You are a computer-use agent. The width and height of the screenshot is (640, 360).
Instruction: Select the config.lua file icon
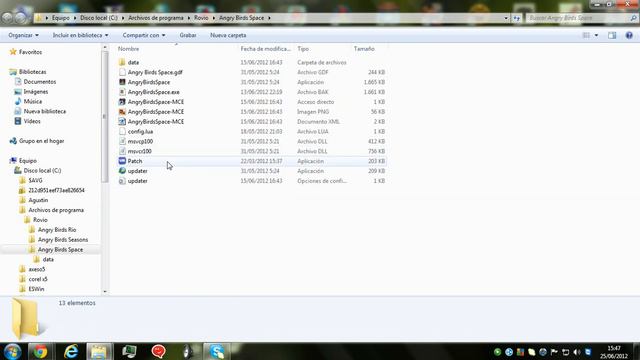(122, 131)
